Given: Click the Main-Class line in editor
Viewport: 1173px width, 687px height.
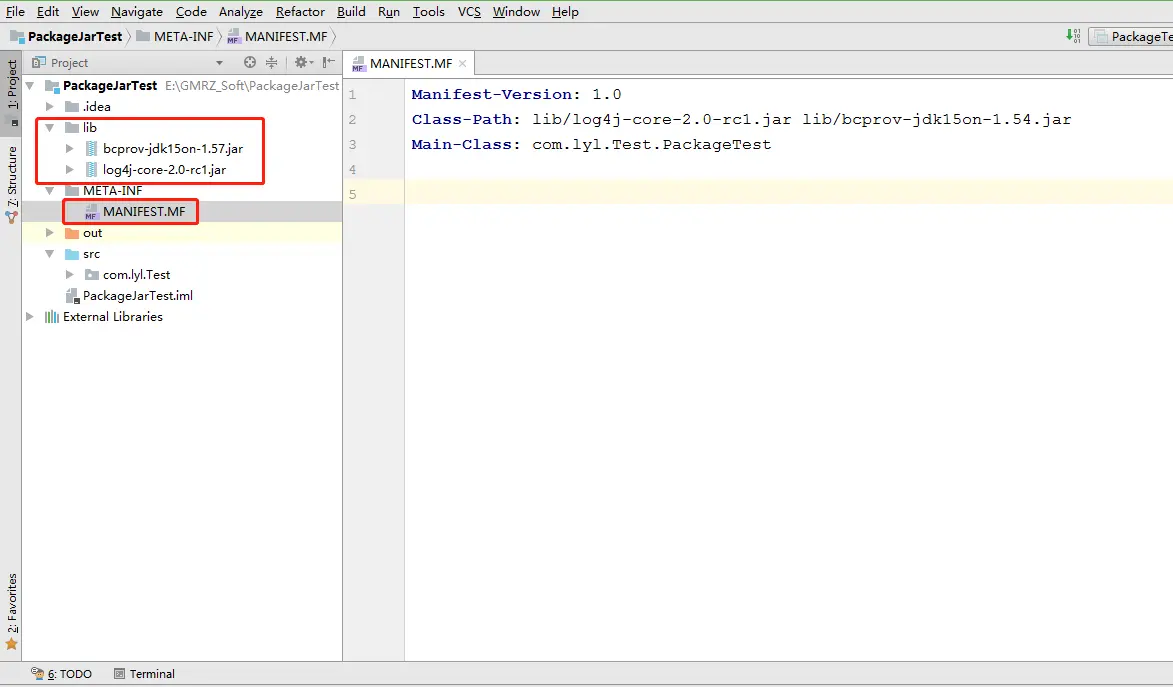Looking at the screenshot, I should pos(591,144).
